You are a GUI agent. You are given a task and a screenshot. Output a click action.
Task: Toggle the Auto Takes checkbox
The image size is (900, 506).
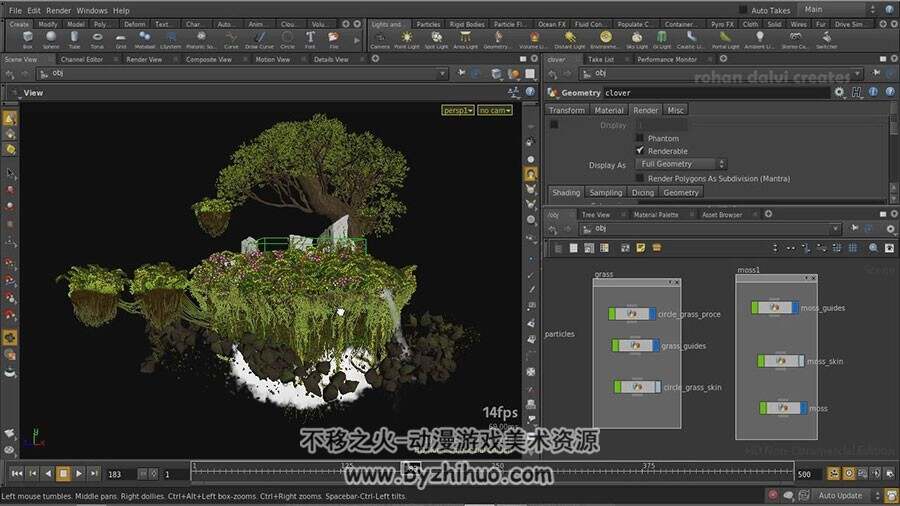(743, 10)
